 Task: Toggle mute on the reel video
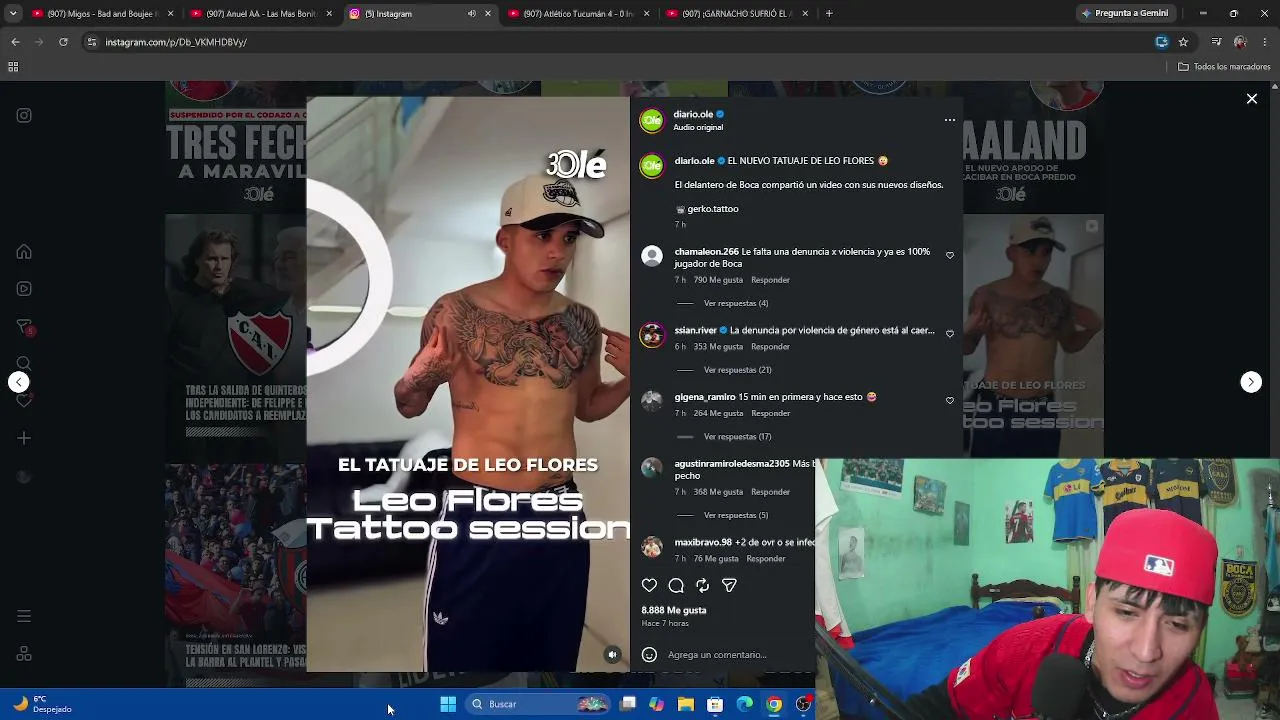tap(613, 655)
